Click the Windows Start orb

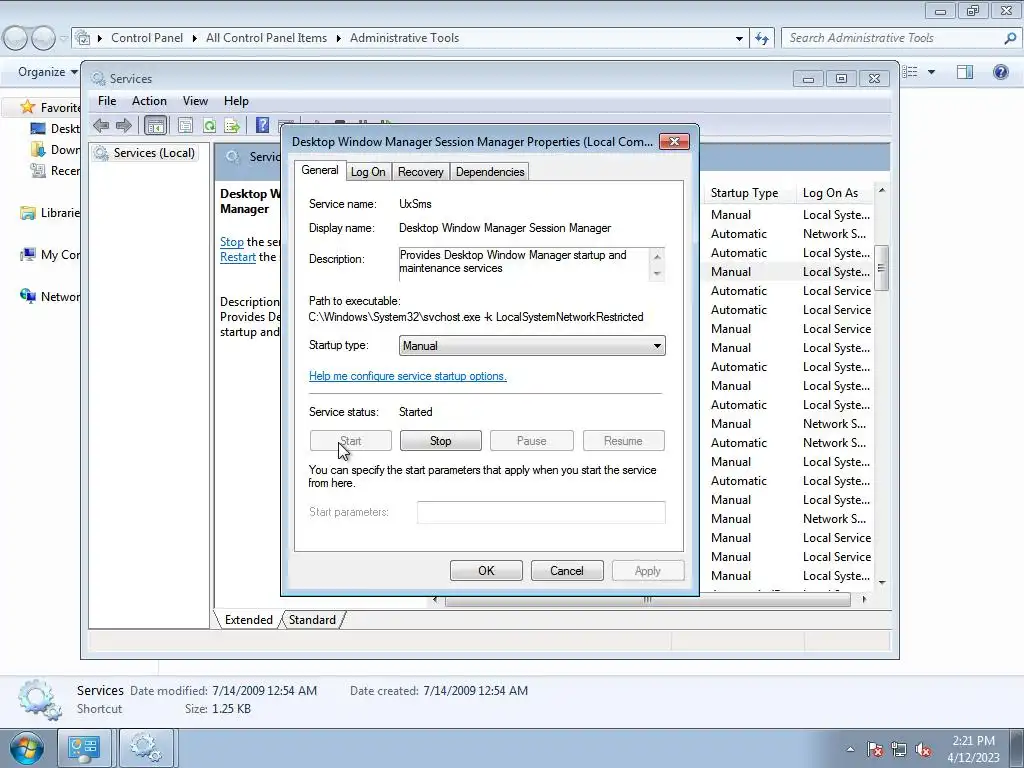coord(26,748)
